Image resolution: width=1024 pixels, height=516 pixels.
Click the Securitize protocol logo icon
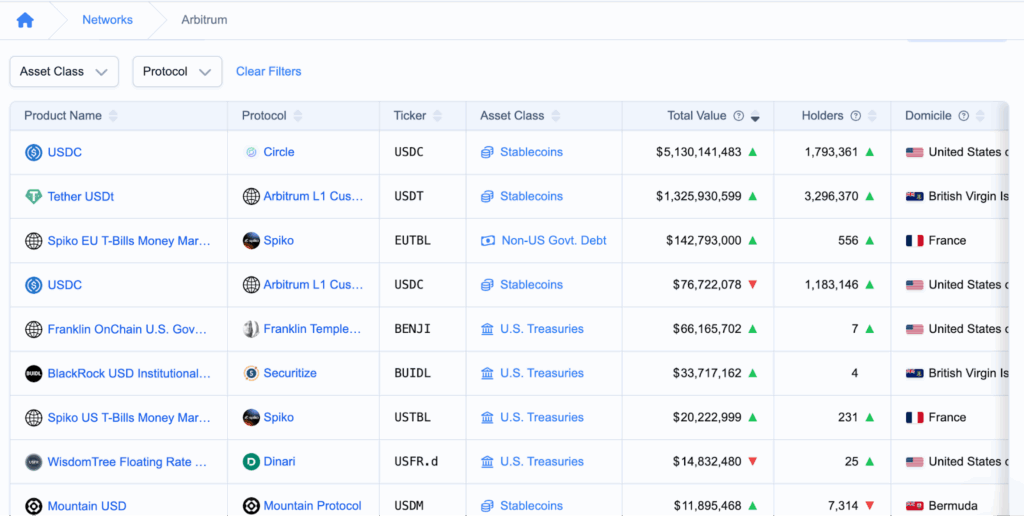[251, 374]
